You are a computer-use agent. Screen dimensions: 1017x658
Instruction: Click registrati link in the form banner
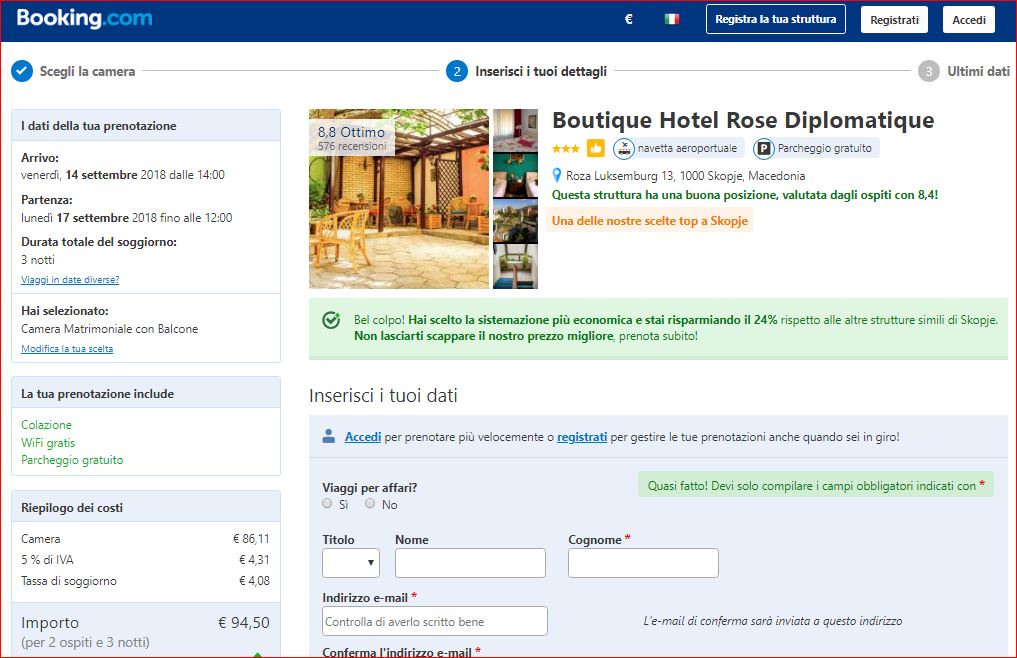pyautogui.click(x=582, y=437)
